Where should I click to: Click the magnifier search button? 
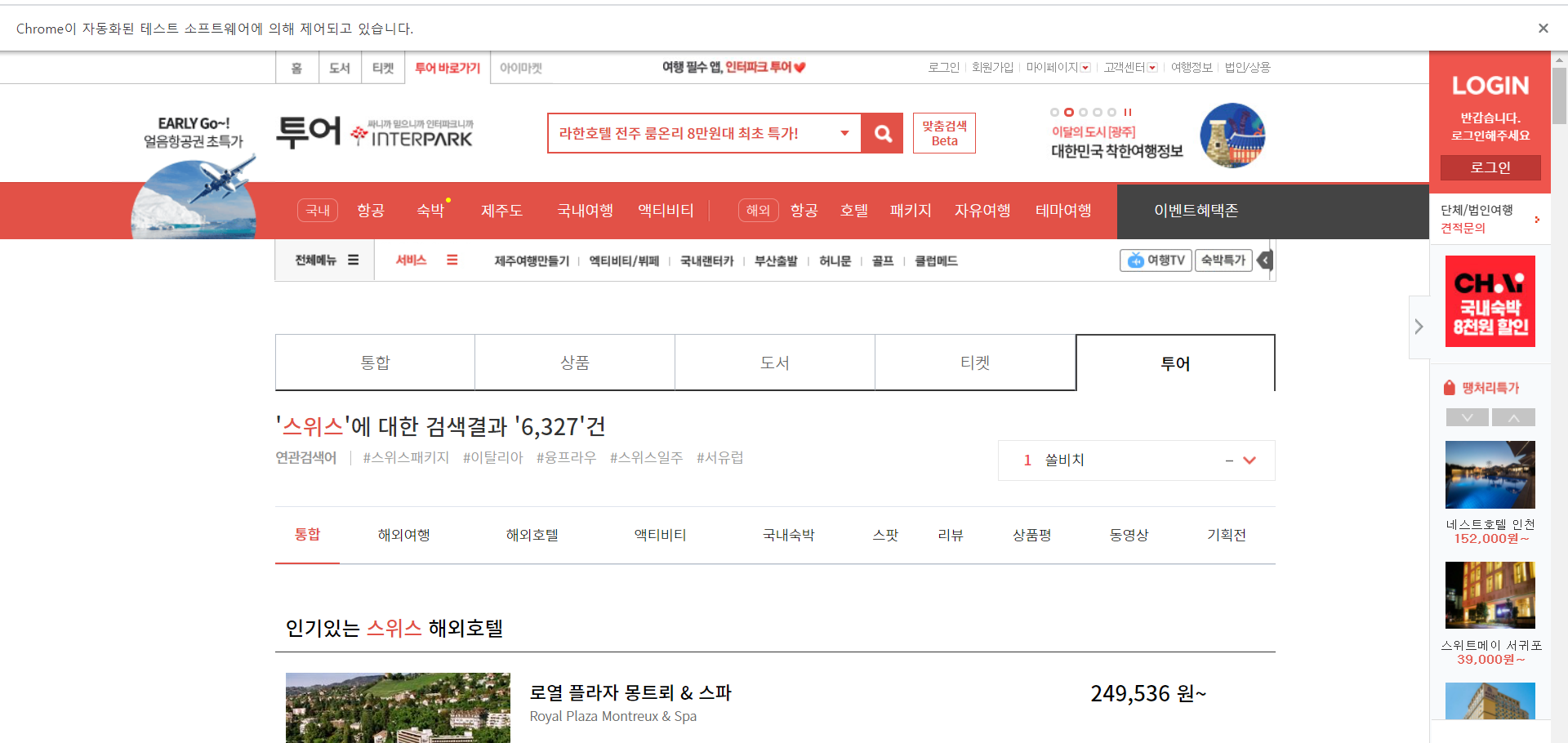883,133
